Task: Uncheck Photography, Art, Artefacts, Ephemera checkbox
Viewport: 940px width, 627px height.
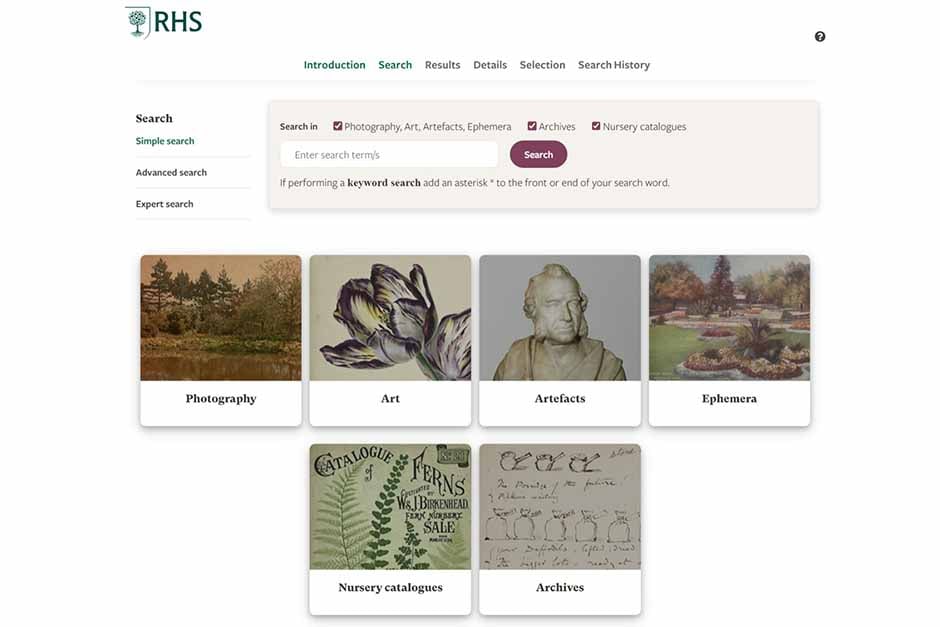Action: [338, 126]
